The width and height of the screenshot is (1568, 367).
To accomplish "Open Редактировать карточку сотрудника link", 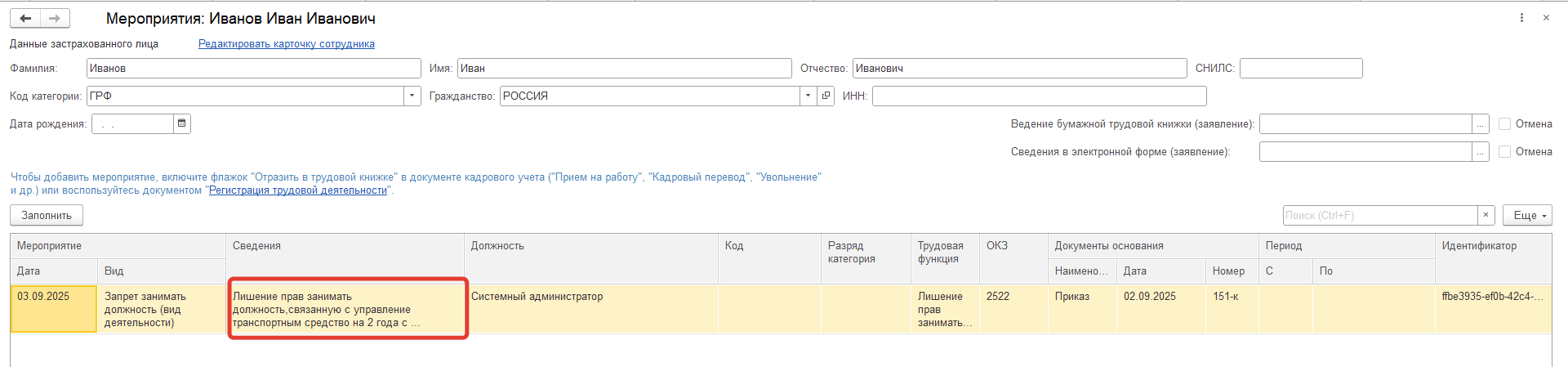I will click(286, 44).
